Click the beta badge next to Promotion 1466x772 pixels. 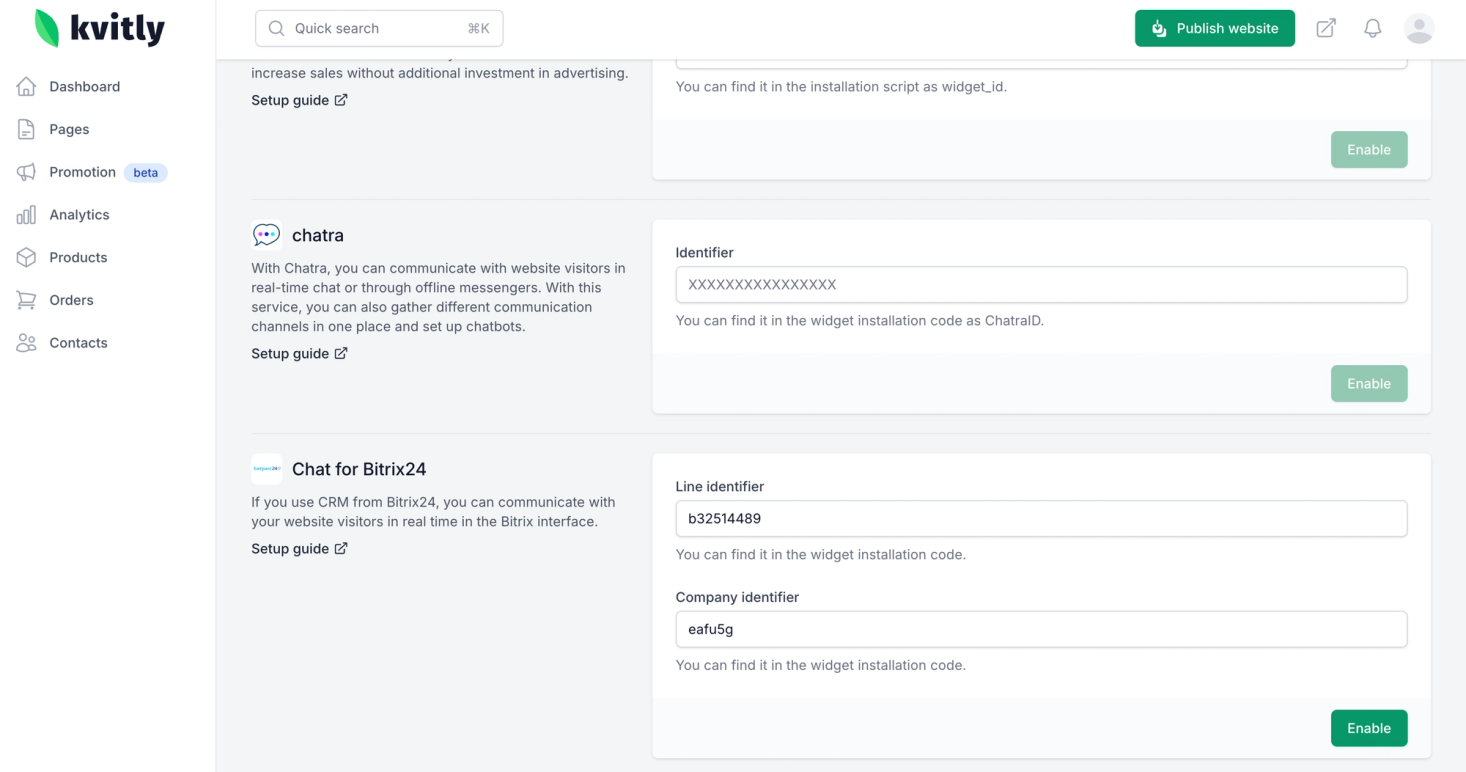pyautogui.click(x=146, y=173)
